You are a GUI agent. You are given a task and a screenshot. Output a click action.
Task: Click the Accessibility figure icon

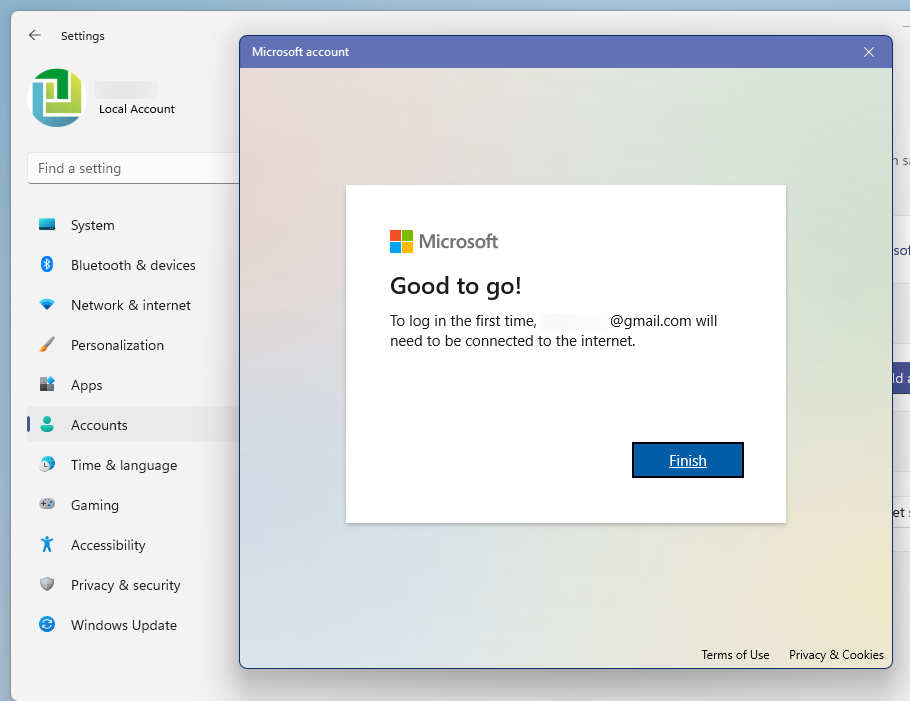click(47, 544)
